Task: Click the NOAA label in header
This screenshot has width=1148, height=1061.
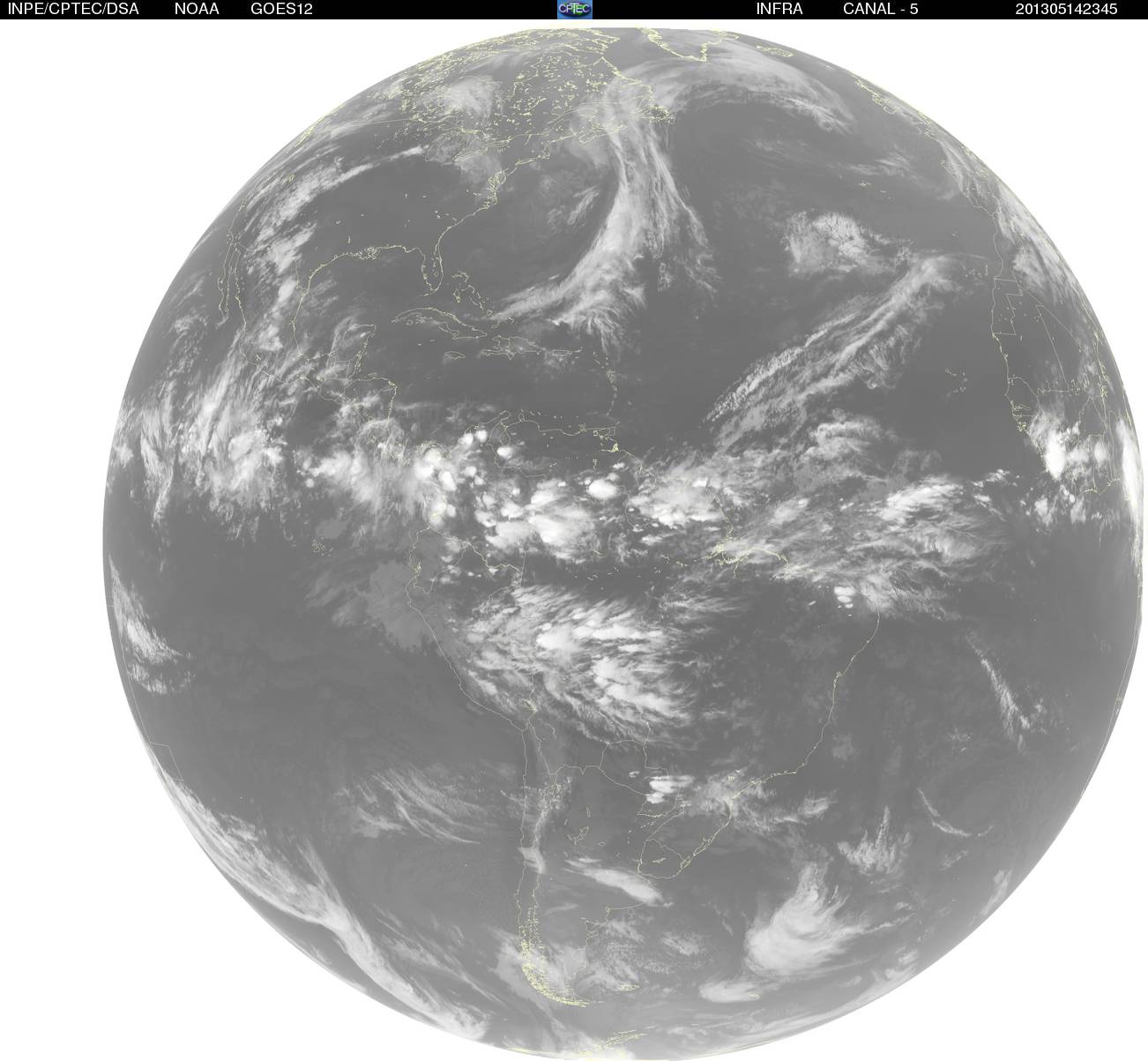Action: pos(197,10)
